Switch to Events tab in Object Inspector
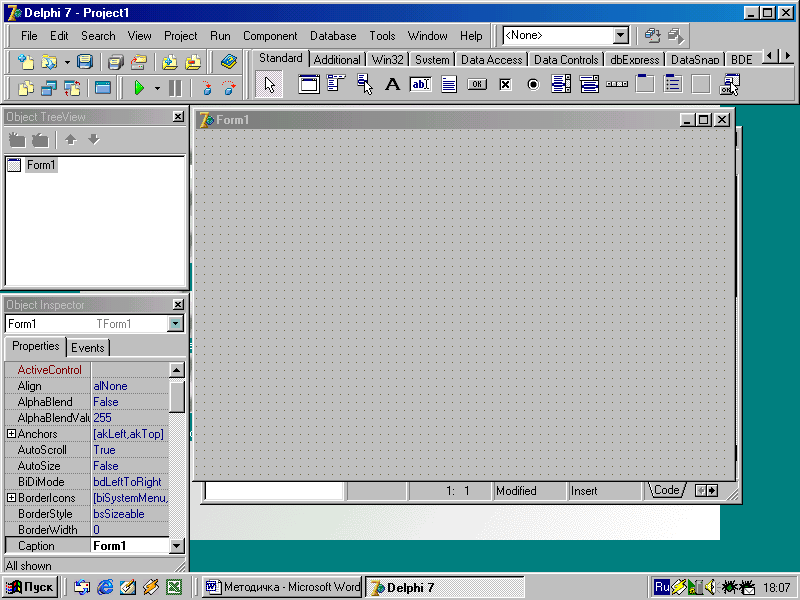The width and height of the screenshot is (800, 600). tap(88, 348)
